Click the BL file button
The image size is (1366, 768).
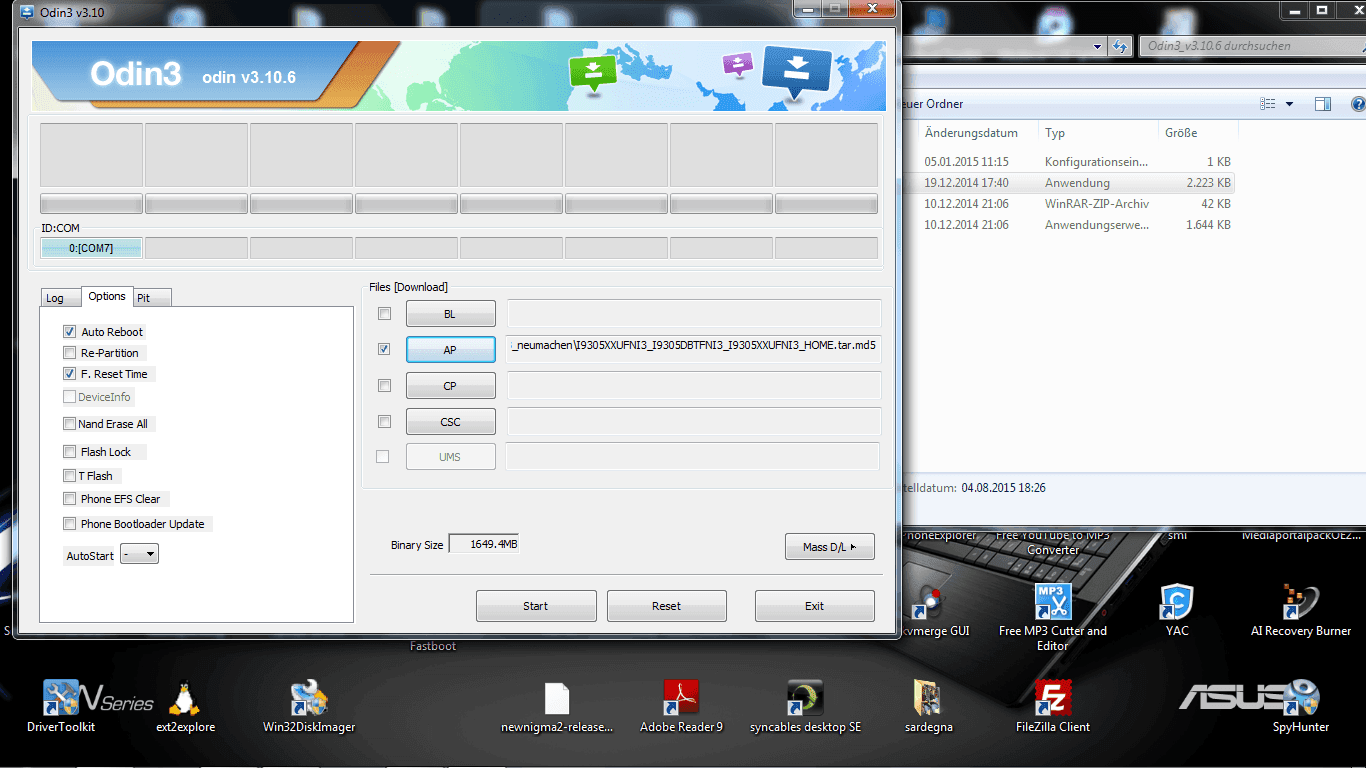tap(450, 314)
